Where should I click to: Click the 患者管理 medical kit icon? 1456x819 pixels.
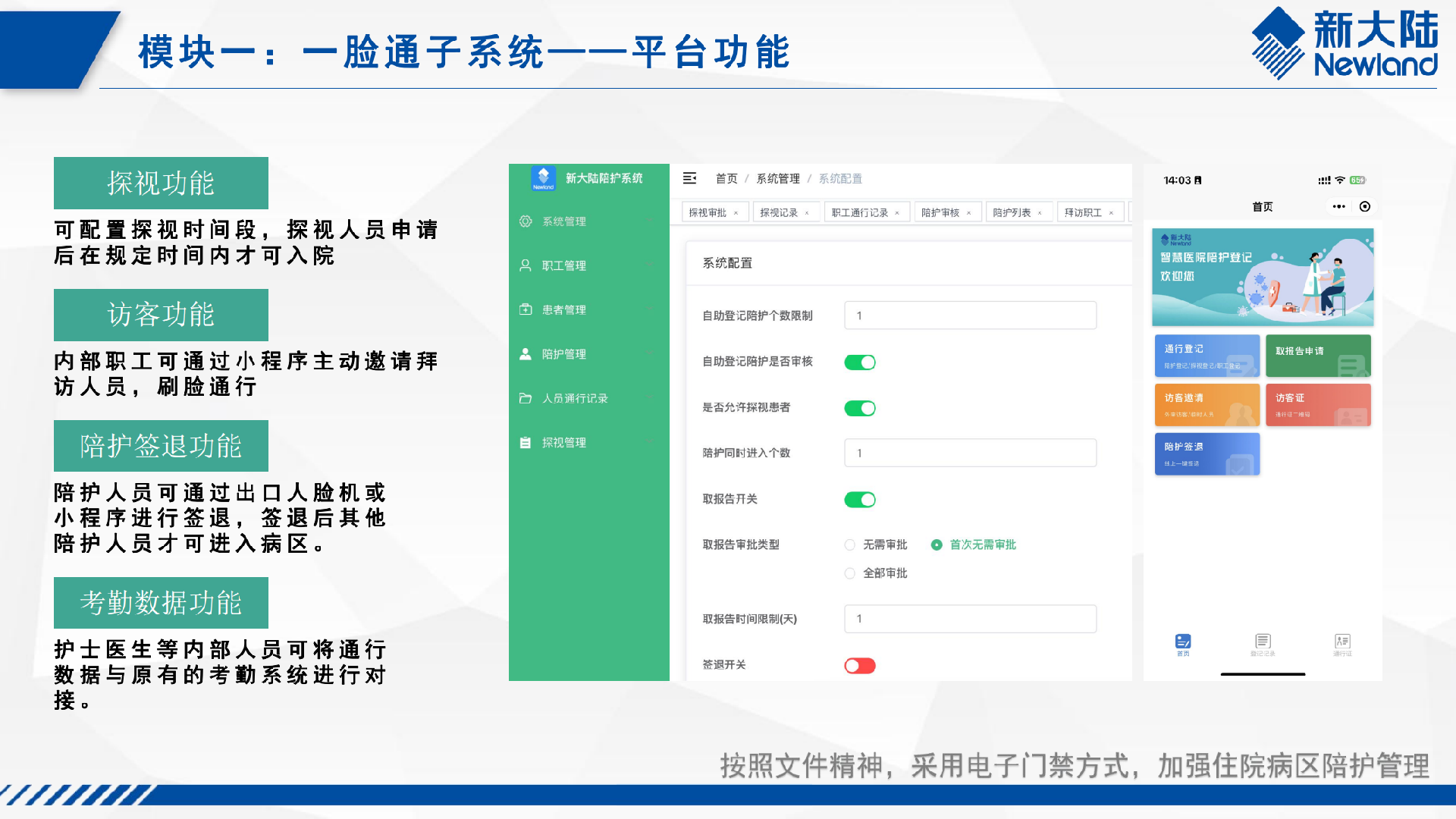(x=526, y=309)
